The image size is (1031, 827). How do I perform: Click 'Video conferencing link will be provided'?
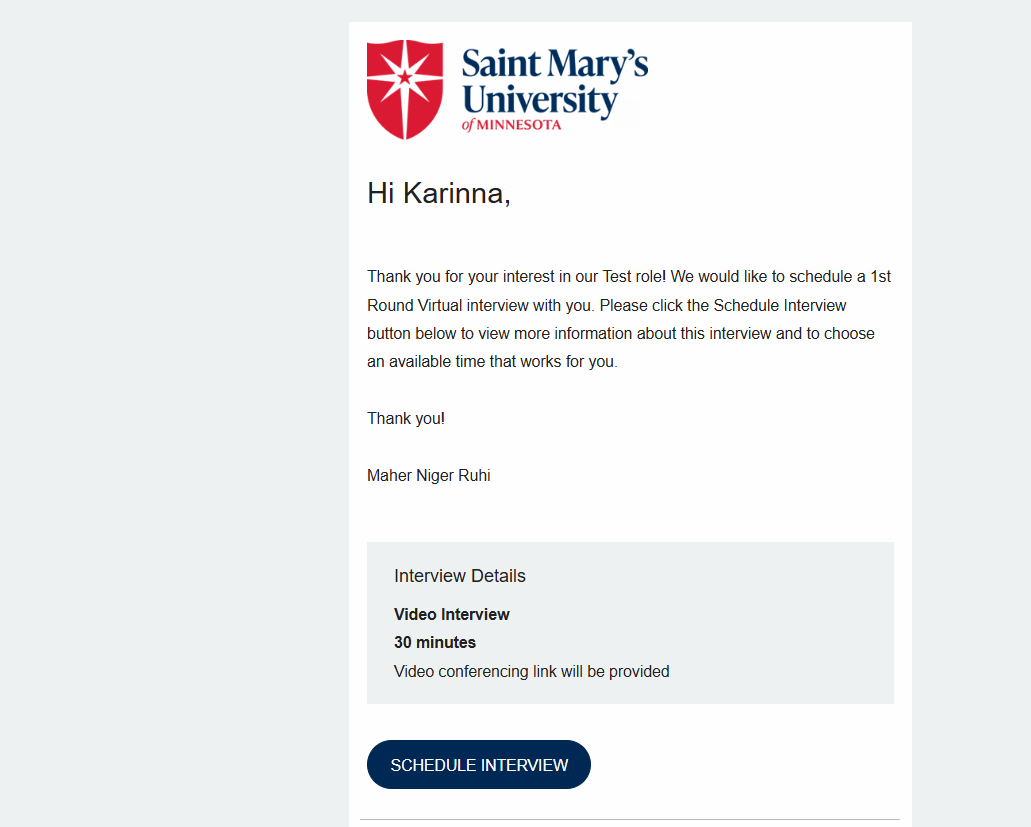531,671
